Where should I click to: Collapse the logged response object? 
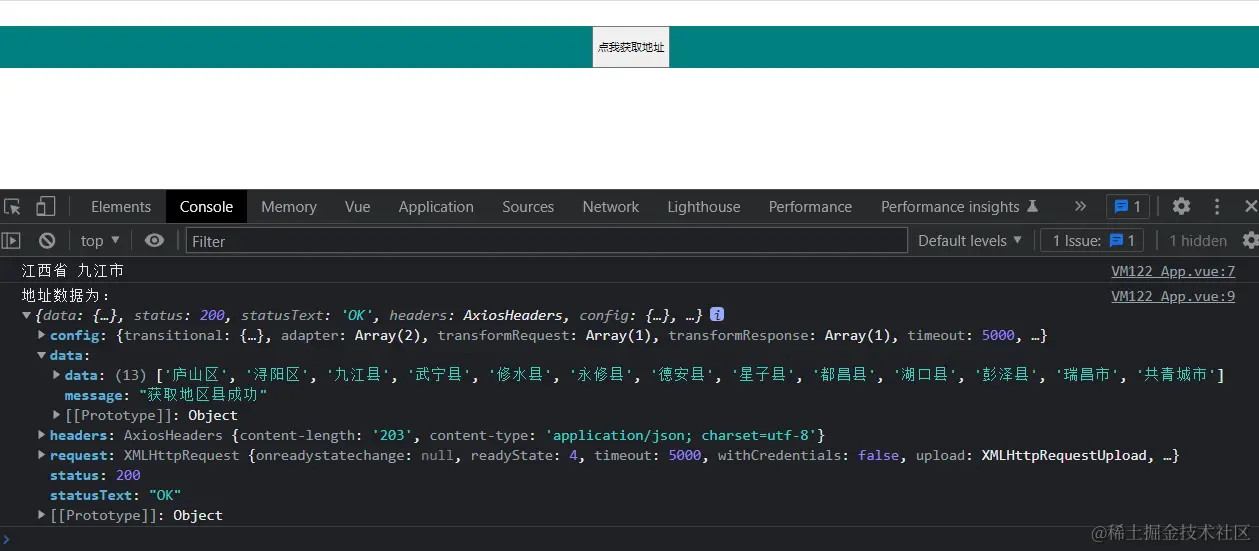click(26, 315)
